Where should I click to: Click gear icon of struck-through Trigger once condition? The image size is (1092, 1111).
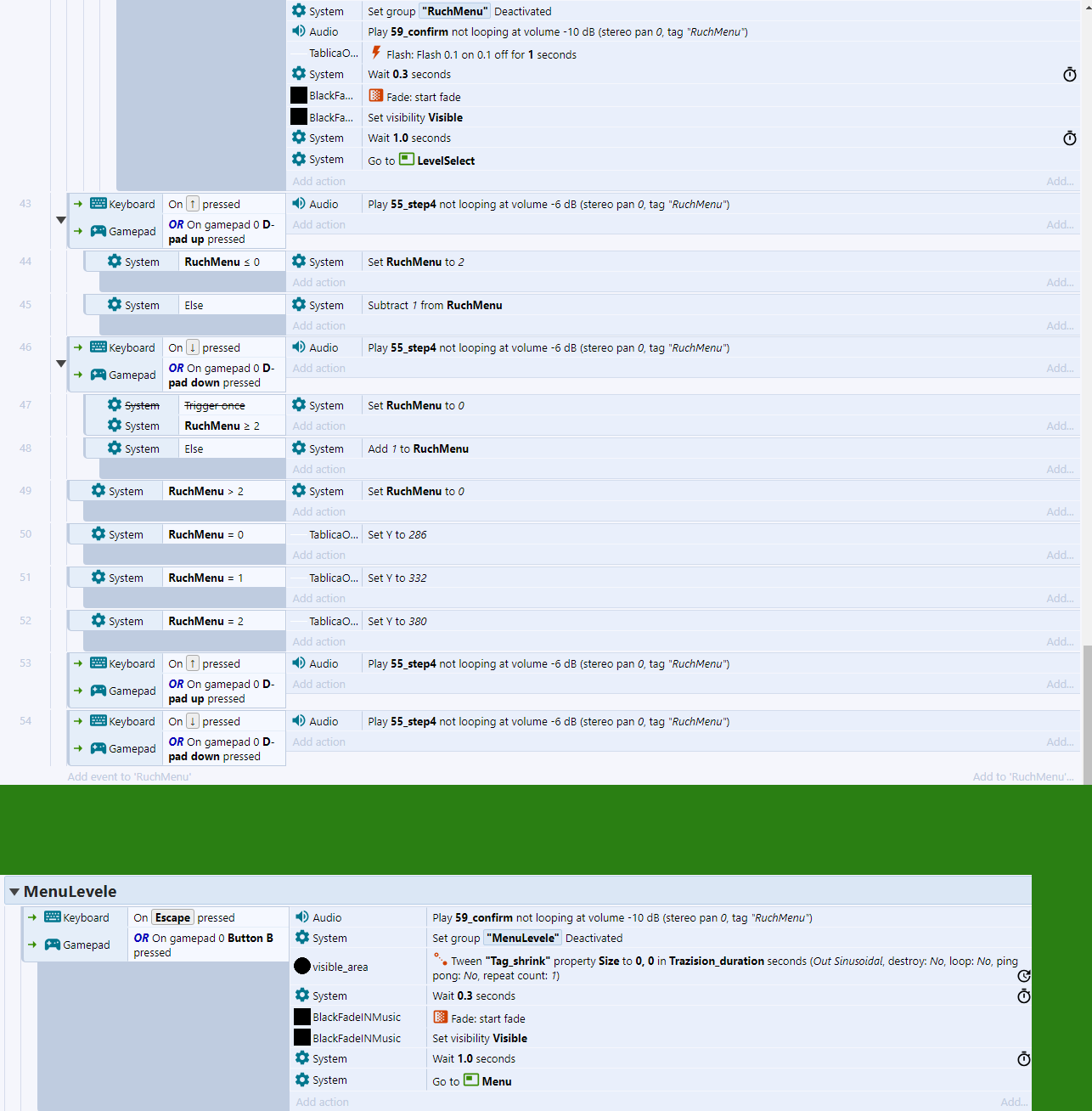tap(115, 405)
